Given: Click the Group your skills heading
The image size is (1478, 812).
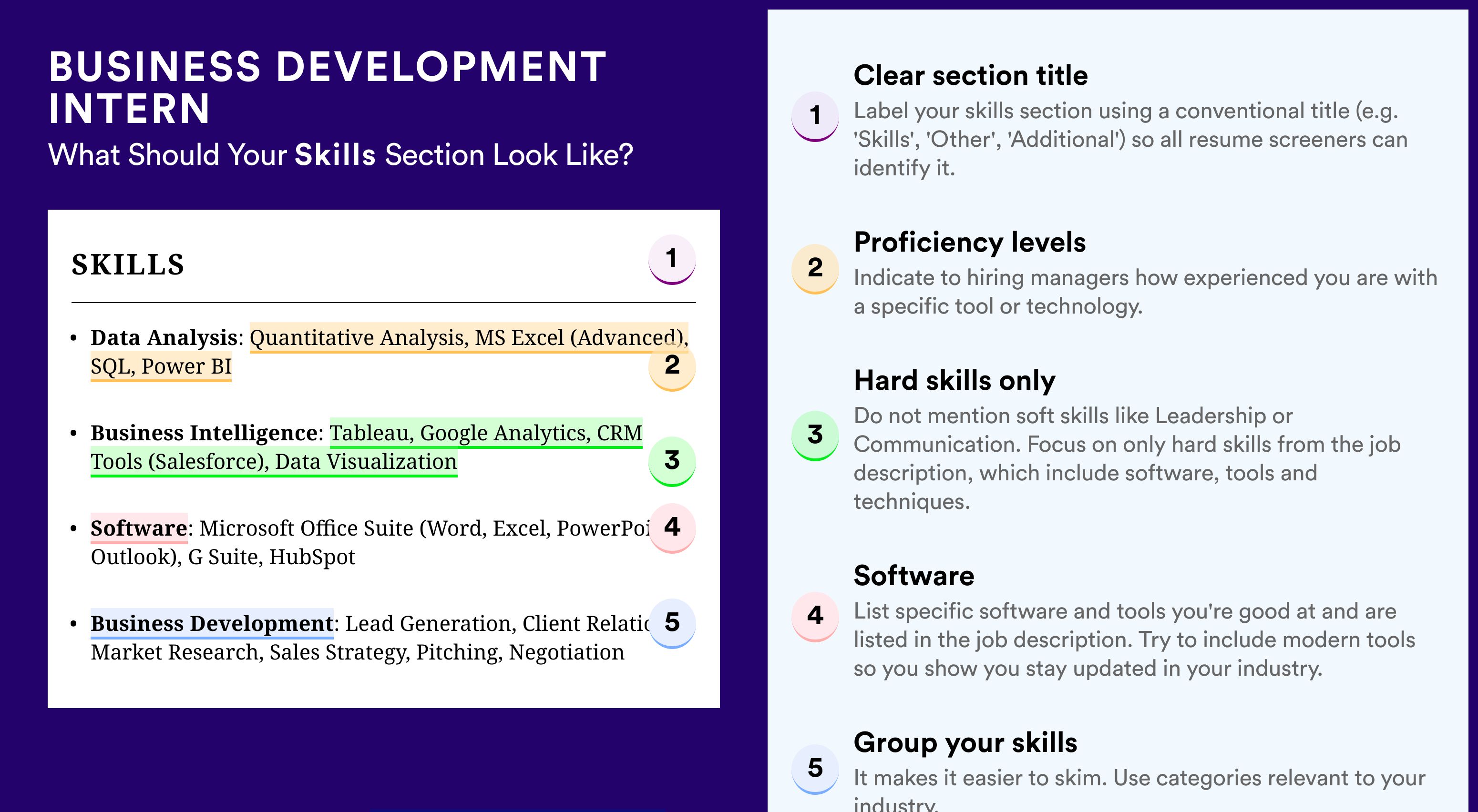Looking at the screenshot, I should click(x=965, y=742).
